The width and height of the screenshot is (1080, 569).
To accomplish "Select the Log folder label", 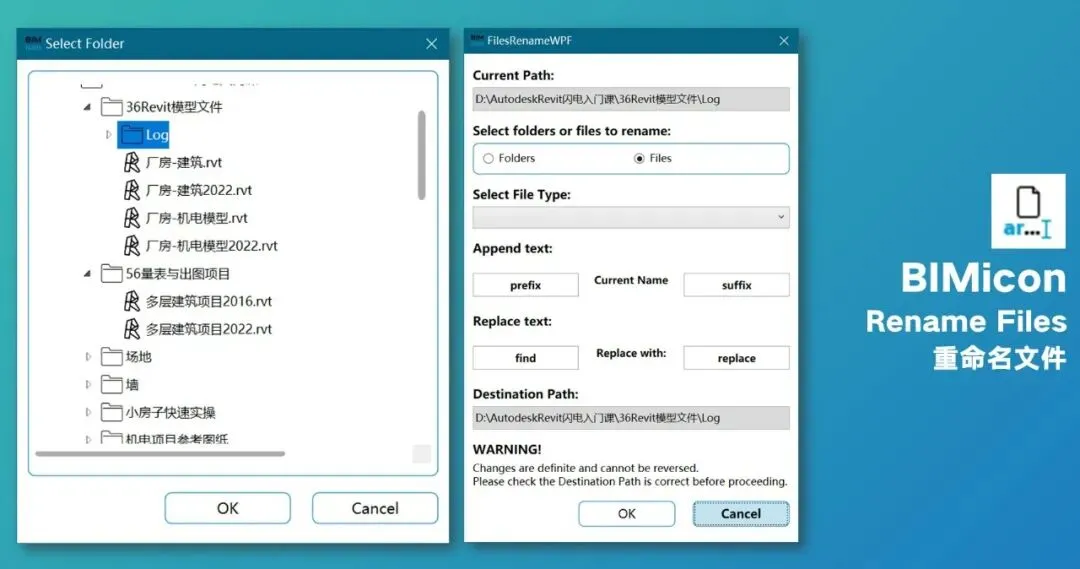I will [157, 135].
